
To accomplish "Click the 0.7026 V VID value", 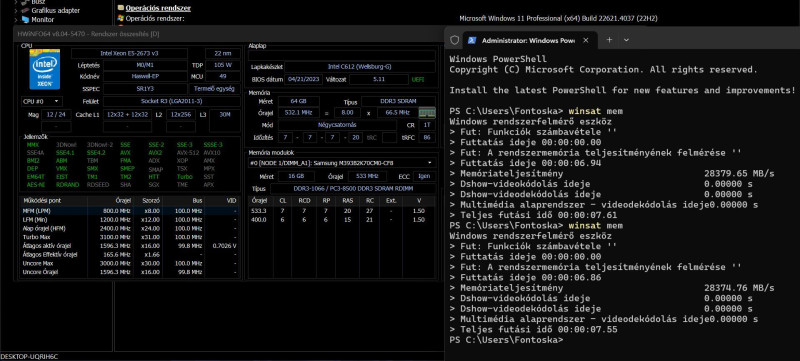I will [224, 246].
